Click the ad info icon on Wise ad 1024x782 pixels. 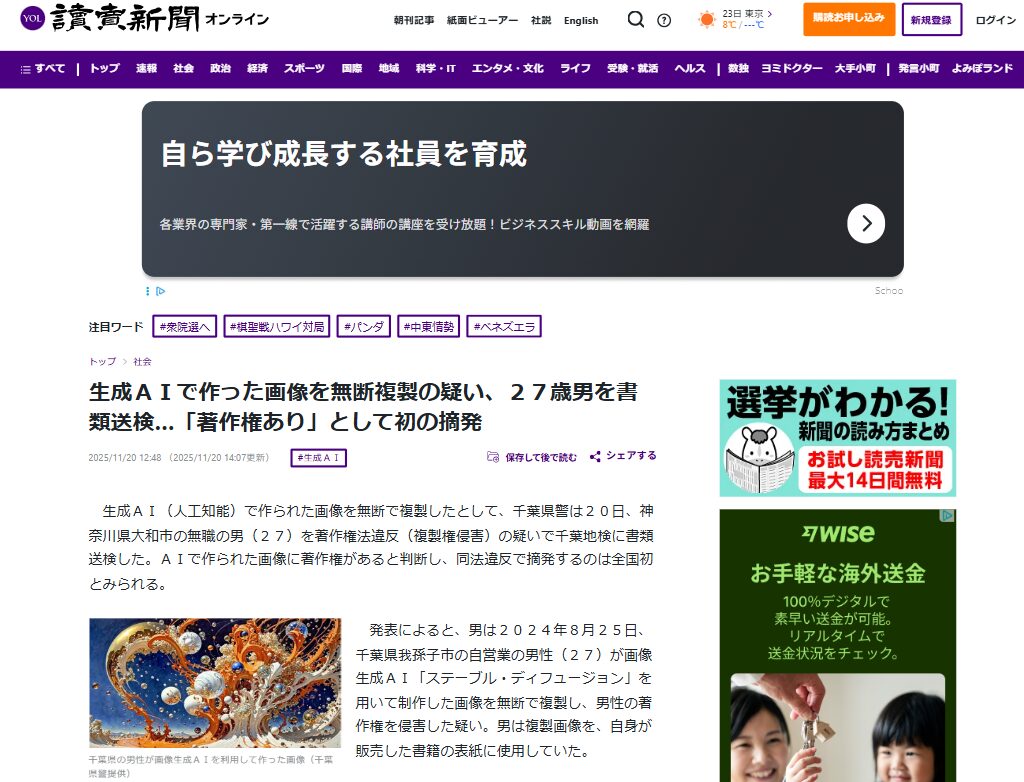(x=948, y=516)
